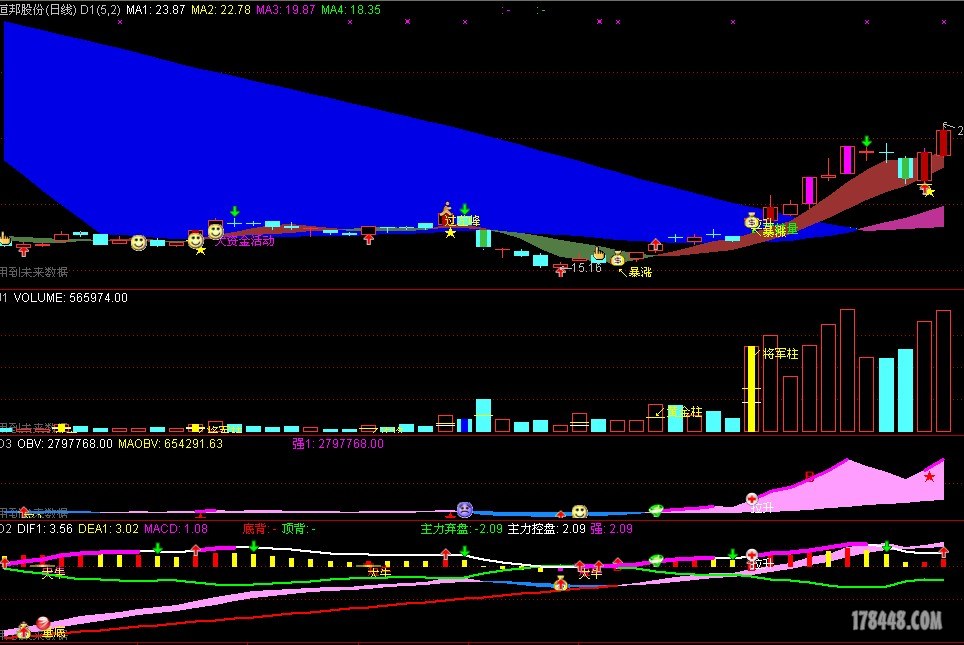Screen dimensions: 964x645
Task: Click the 大资金活动 annotation text
Action: pos(244,241)
